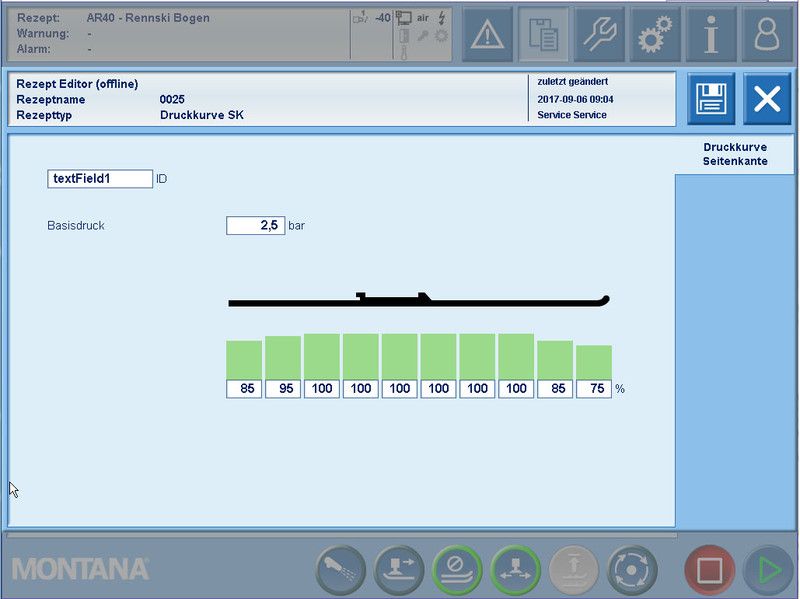Save the recipe with floppy disk icon
The width and height of the screenshot is (800, 599).
click(710, 99)
